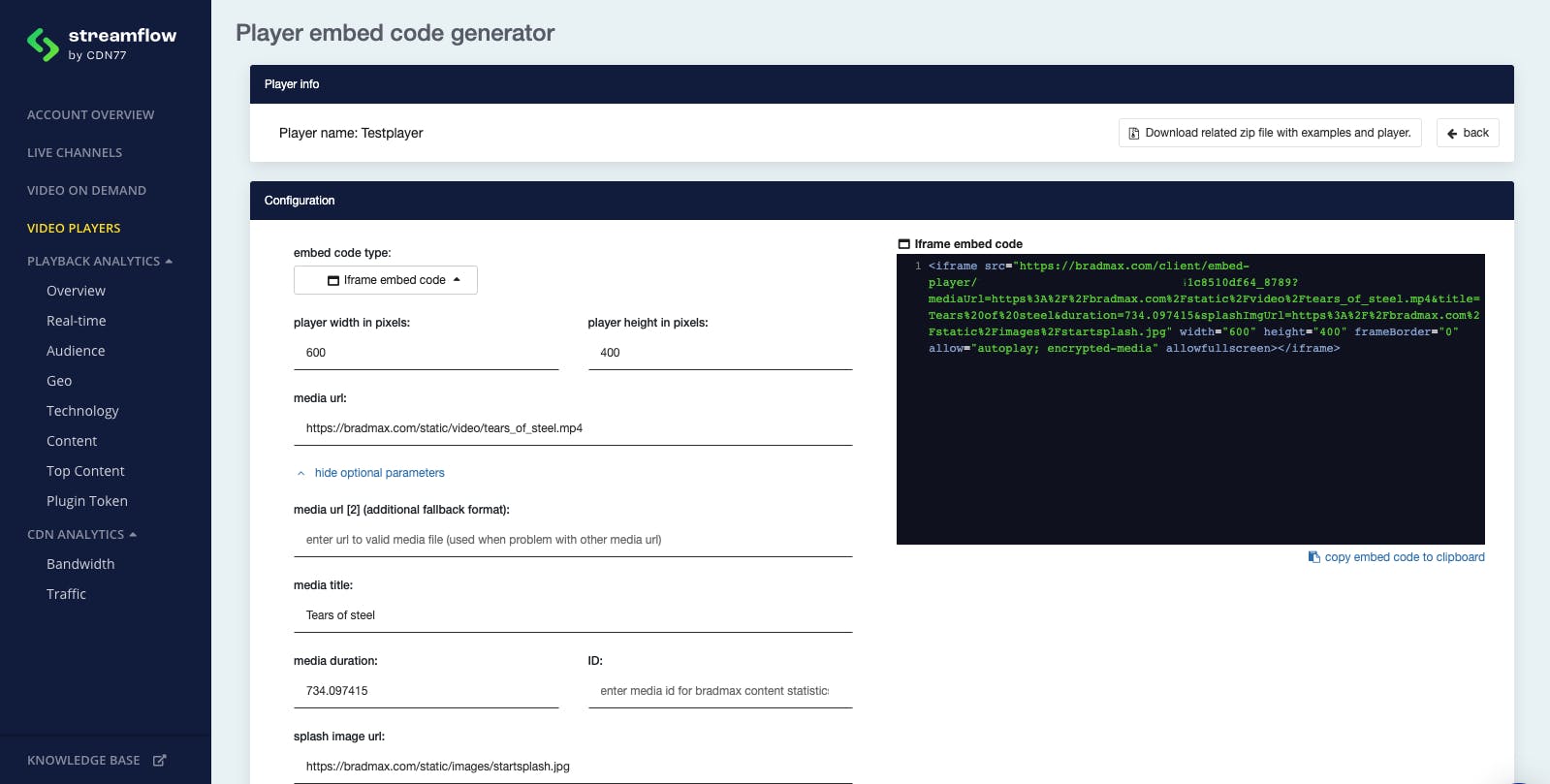
Task: Open Knowledge Base external link icon
Action: (x=160, y=761)
